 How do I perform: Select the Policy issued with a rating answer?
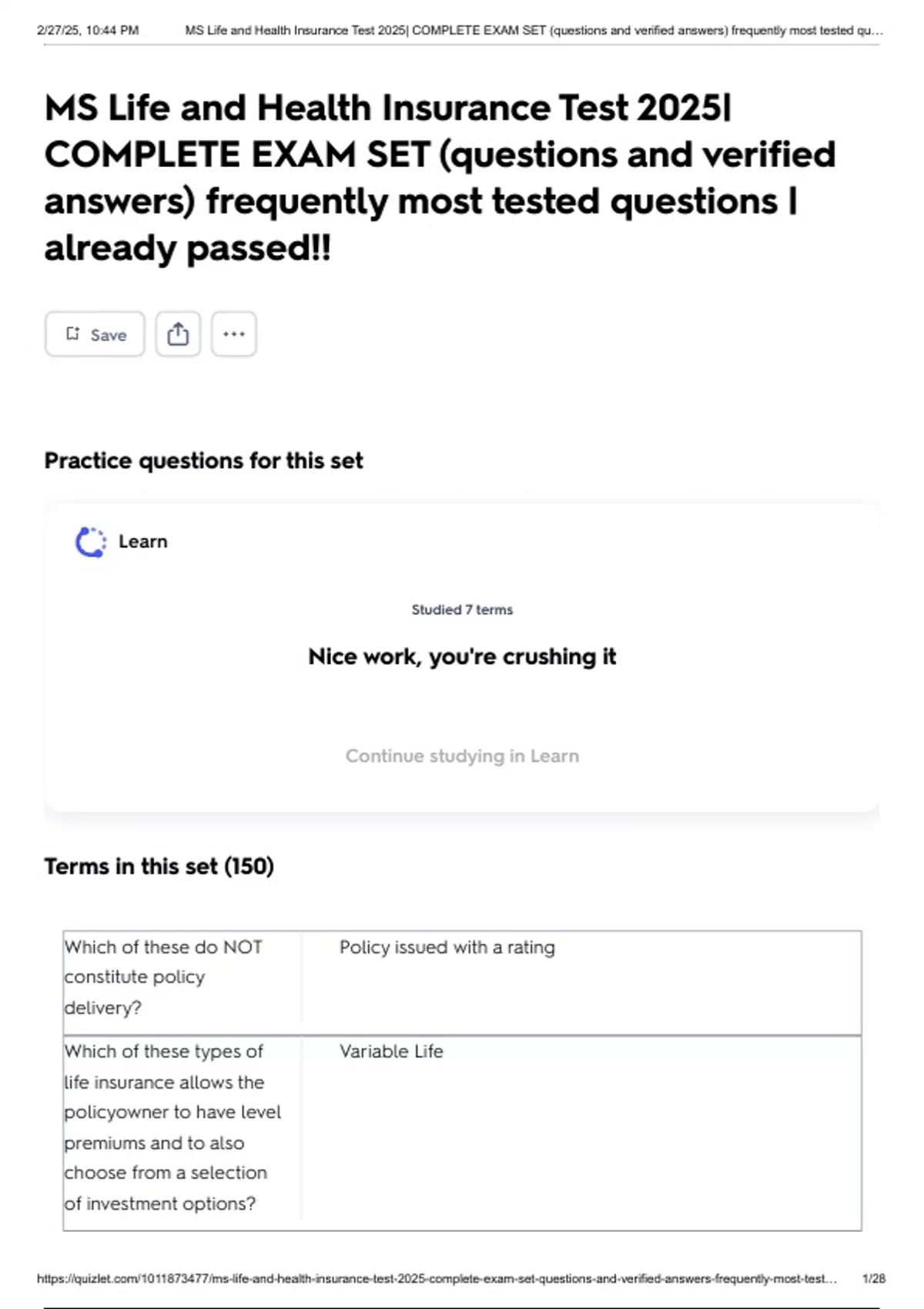point(447,947)
